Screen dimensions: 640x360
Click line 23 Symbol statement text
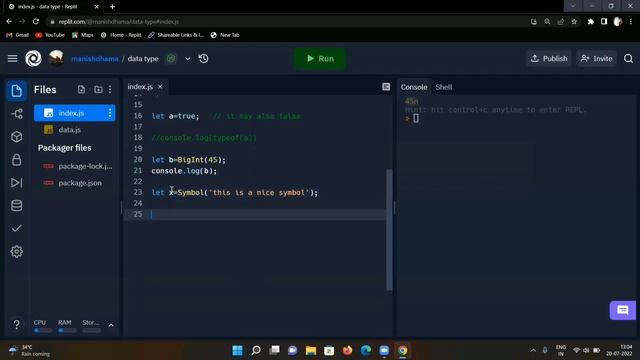click(235, 192)
